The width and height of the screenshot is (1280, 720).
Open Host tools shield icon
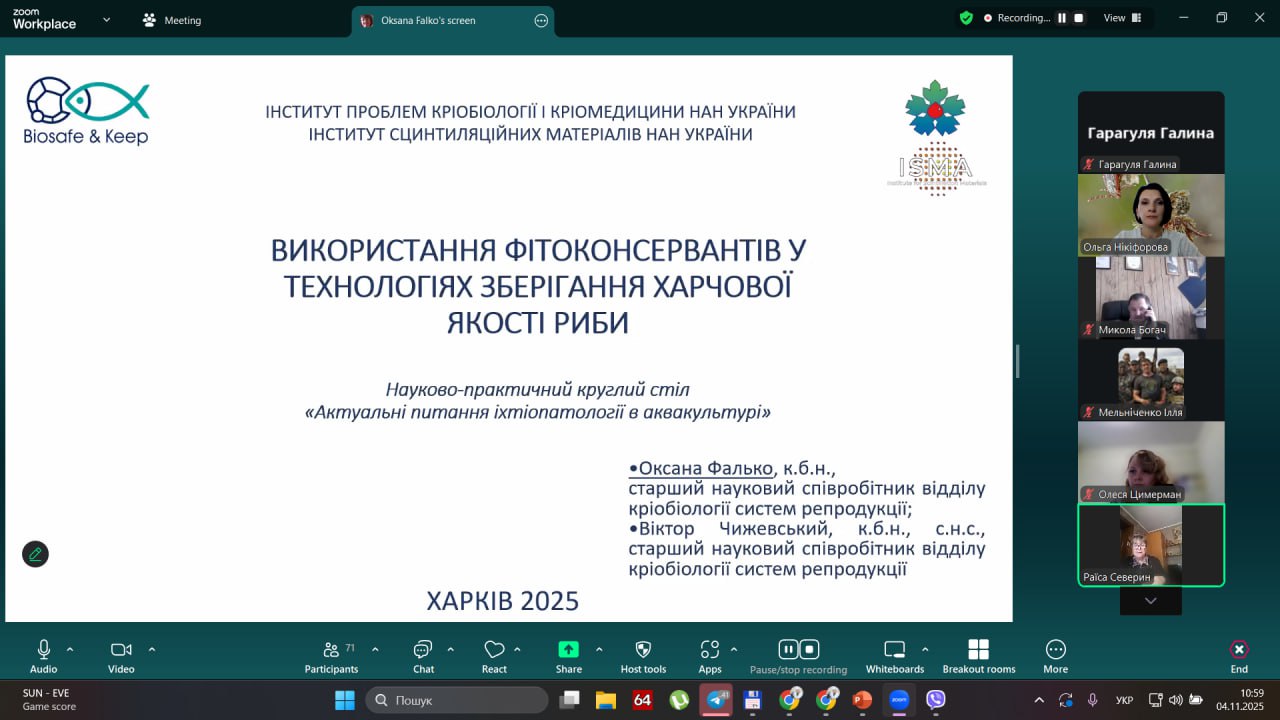(x=643, y=651)
